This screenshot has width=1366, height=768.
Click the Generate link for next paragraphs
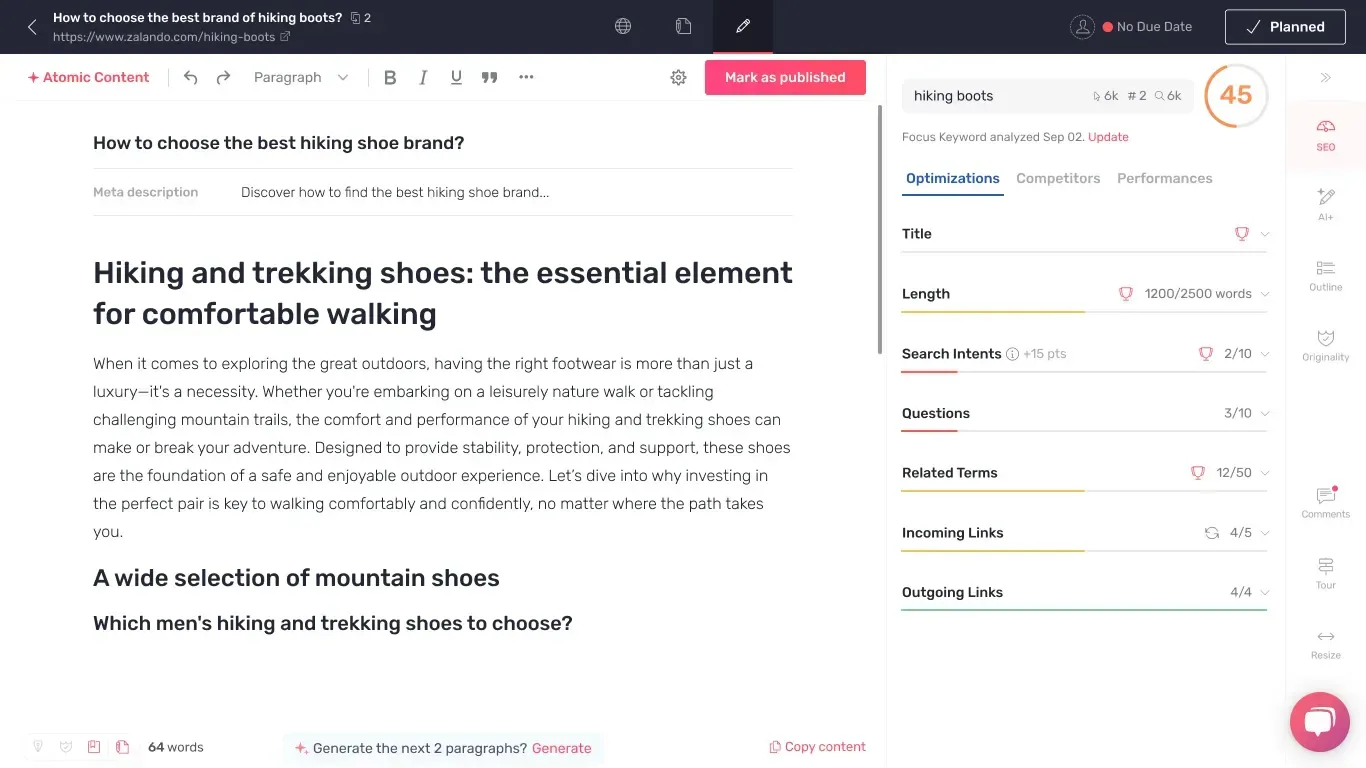tap(561, 748)
